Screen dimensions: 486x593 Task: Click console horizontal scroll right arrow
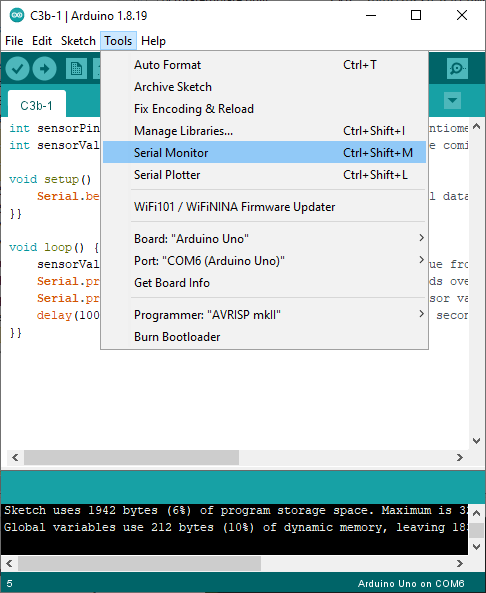point(460,564)
